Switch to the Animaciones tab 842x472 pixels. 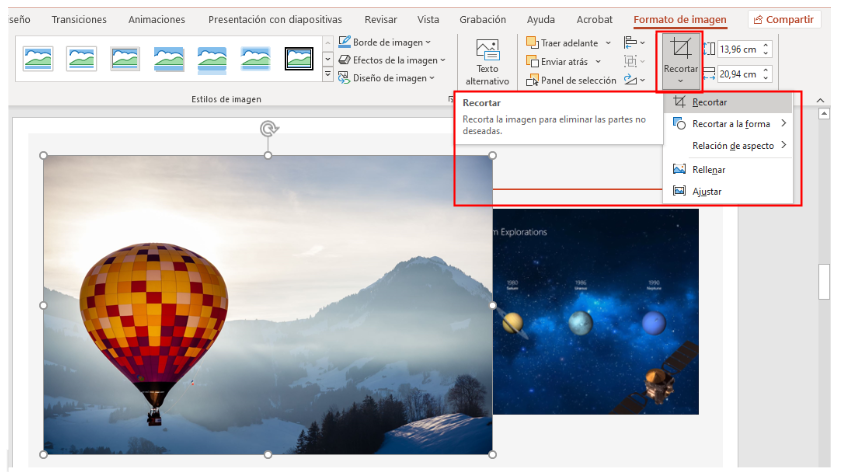tap(156, 20)
